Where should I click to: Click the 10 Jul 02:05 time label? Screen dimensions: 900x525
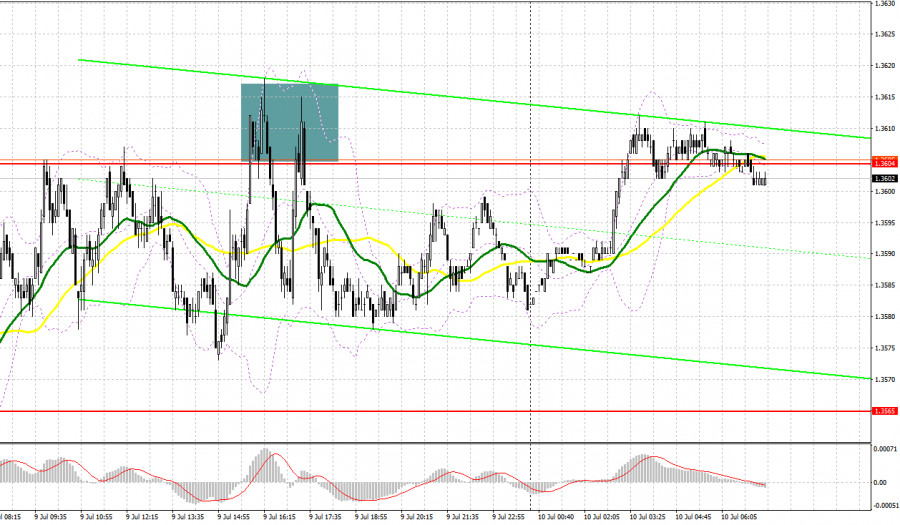(x=602, y=517)
